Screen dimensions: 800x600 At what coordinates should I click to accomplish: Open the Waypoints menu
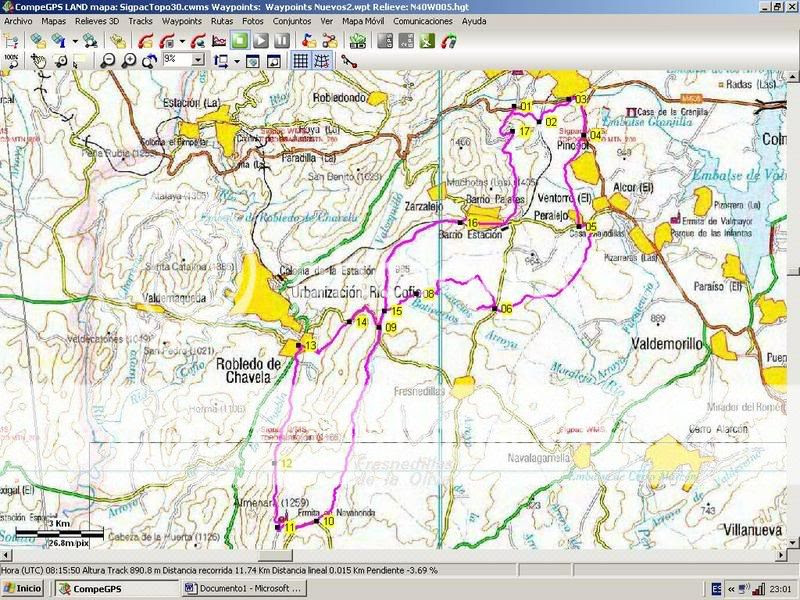[x=182, y=21]
